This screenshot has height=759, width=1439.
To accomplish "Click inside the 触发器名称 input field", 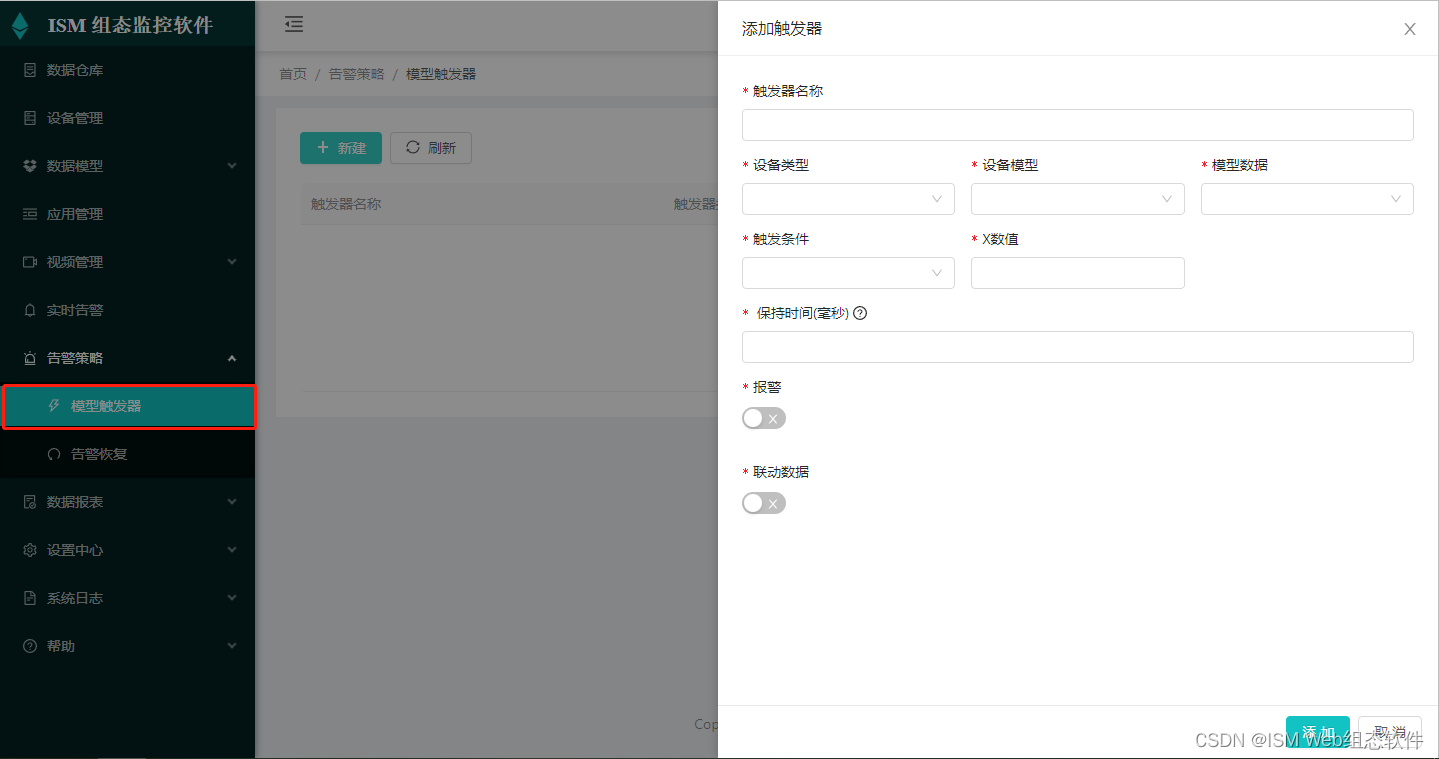I will tap(1077, 124).
